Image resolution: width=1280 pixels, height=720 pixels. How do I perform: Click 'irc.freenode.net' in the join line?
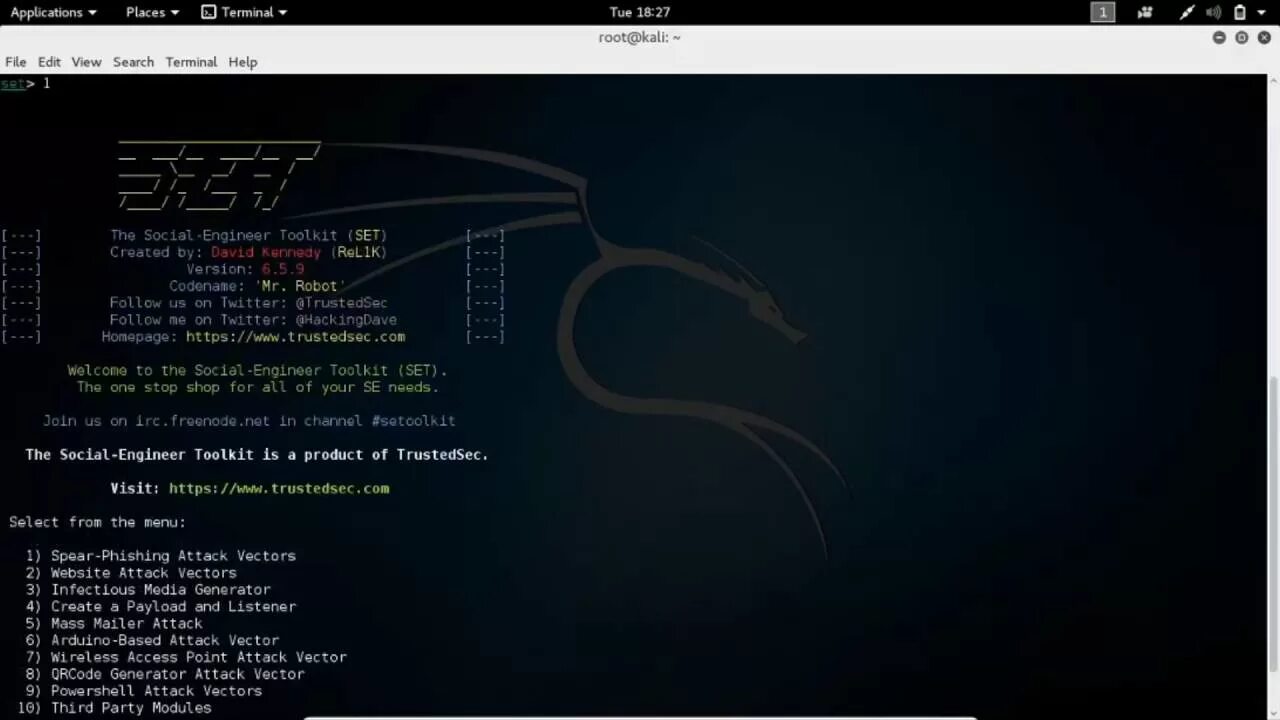[203, 421]
